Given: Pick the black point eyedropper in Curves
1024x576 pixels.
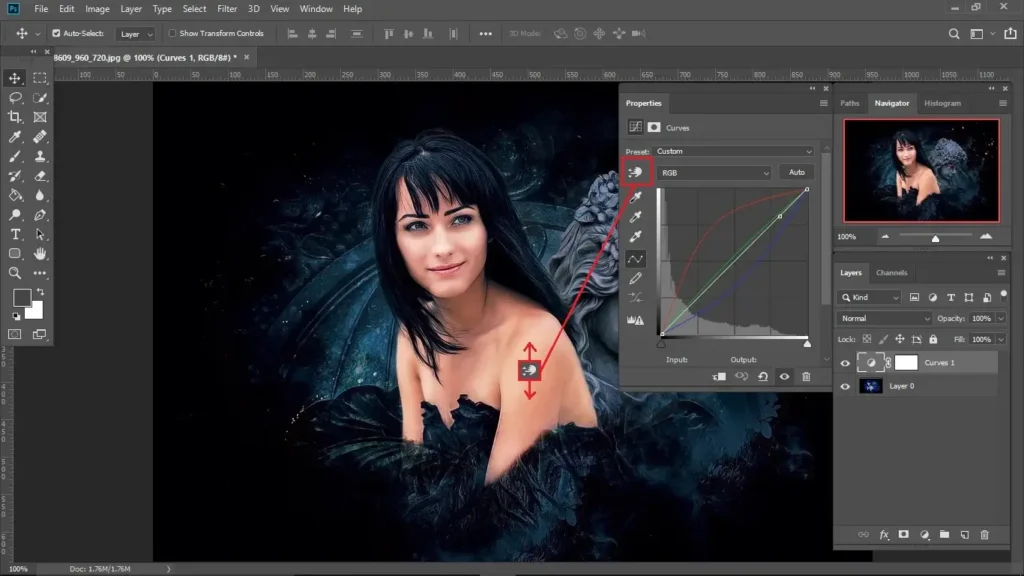Looking at the screenshot, I should point(635,197).
